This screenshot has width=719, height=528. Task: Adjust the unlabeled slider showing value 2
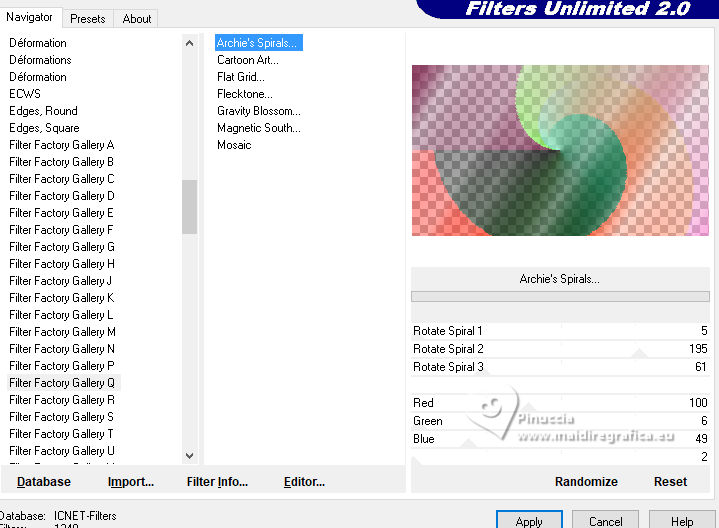point(560,456)
